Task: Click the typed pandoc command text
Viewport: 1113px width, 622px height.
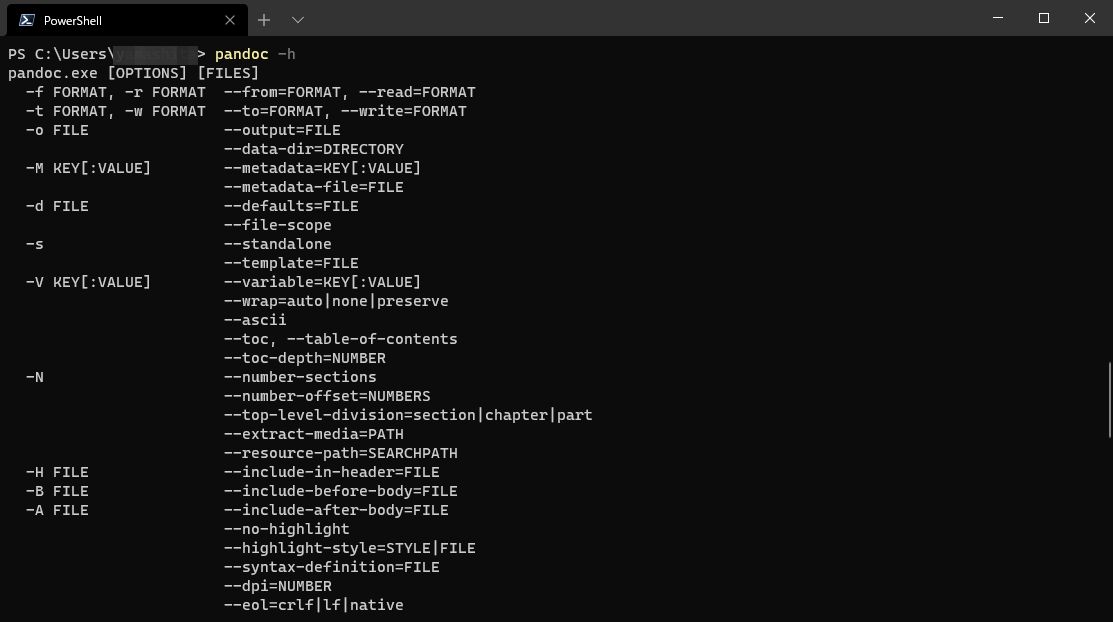Action: [x=241, y=54]
